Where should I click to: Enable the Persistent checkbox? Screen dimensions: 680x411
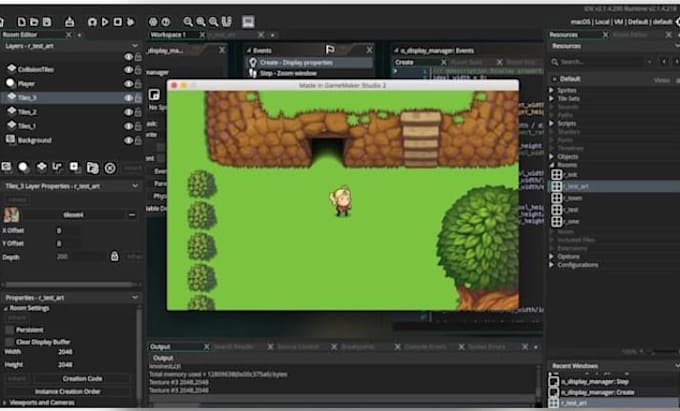(x=10, y=330)
